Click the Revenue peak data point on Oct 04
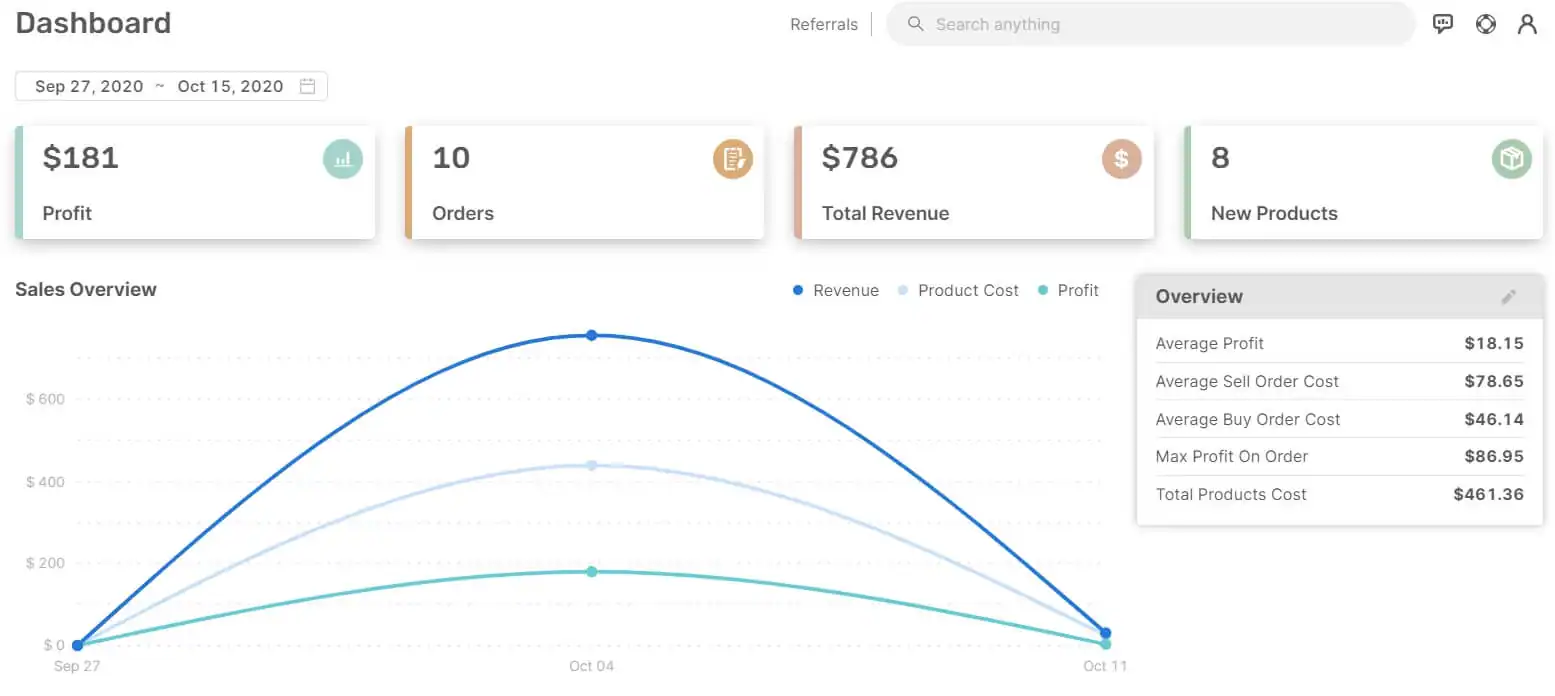The image size is (1555, 696). point(592,336)
